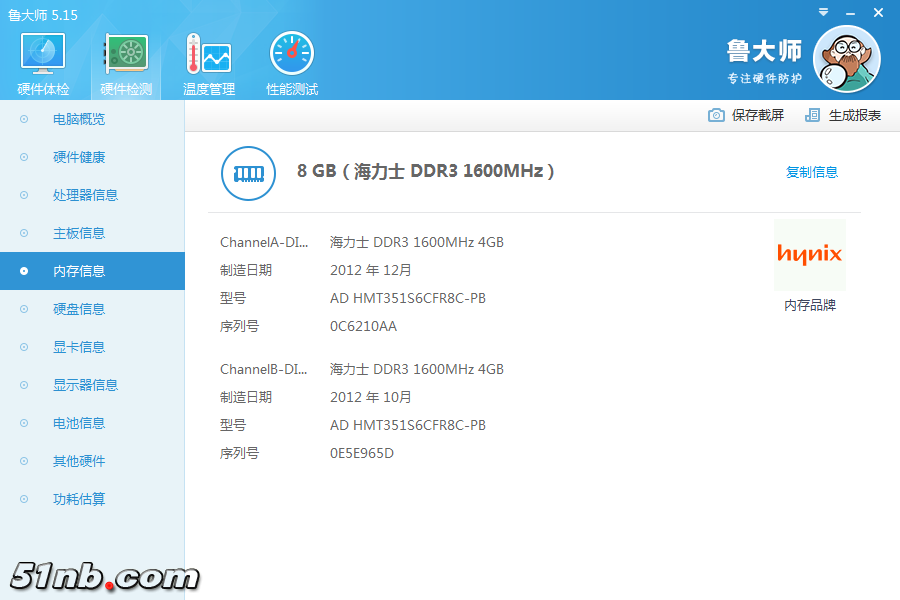The width and height of the screenshot is (900, 600).
Task: Open the dropdown arrow in the title bar
Action: 823,12
